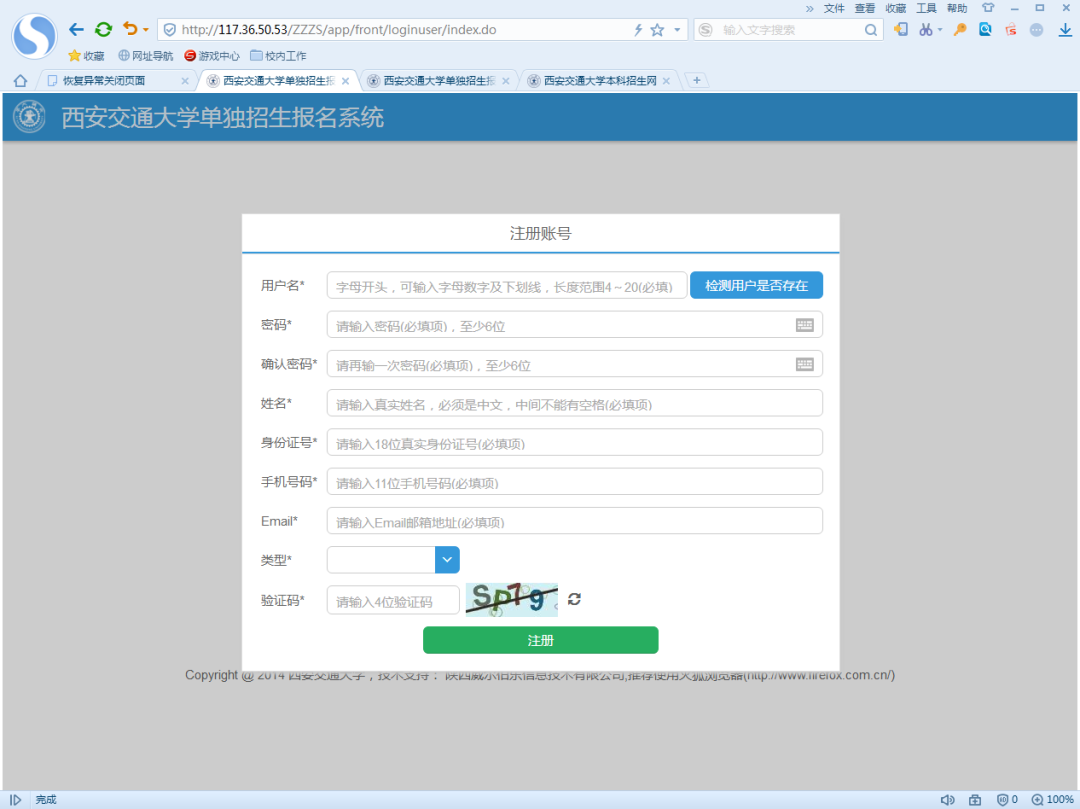The image size is (1080, 809).
Task: Expand the address bar dropdown arrow
Action: 677,30
